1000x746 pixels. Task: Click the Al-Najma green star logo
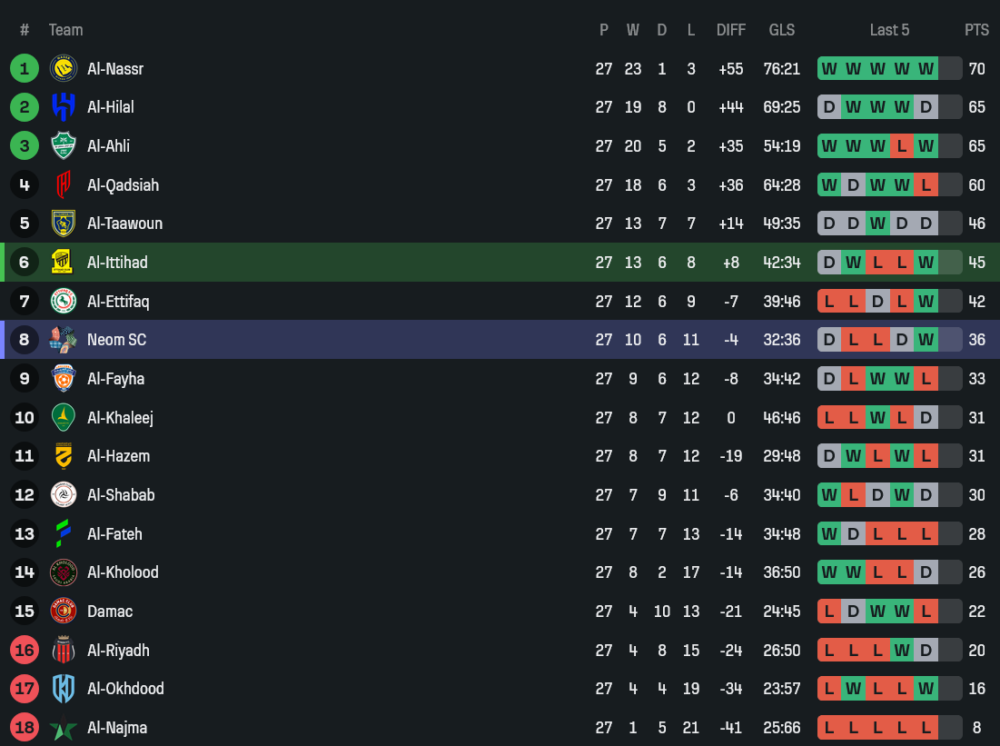[x=64, y=728]
